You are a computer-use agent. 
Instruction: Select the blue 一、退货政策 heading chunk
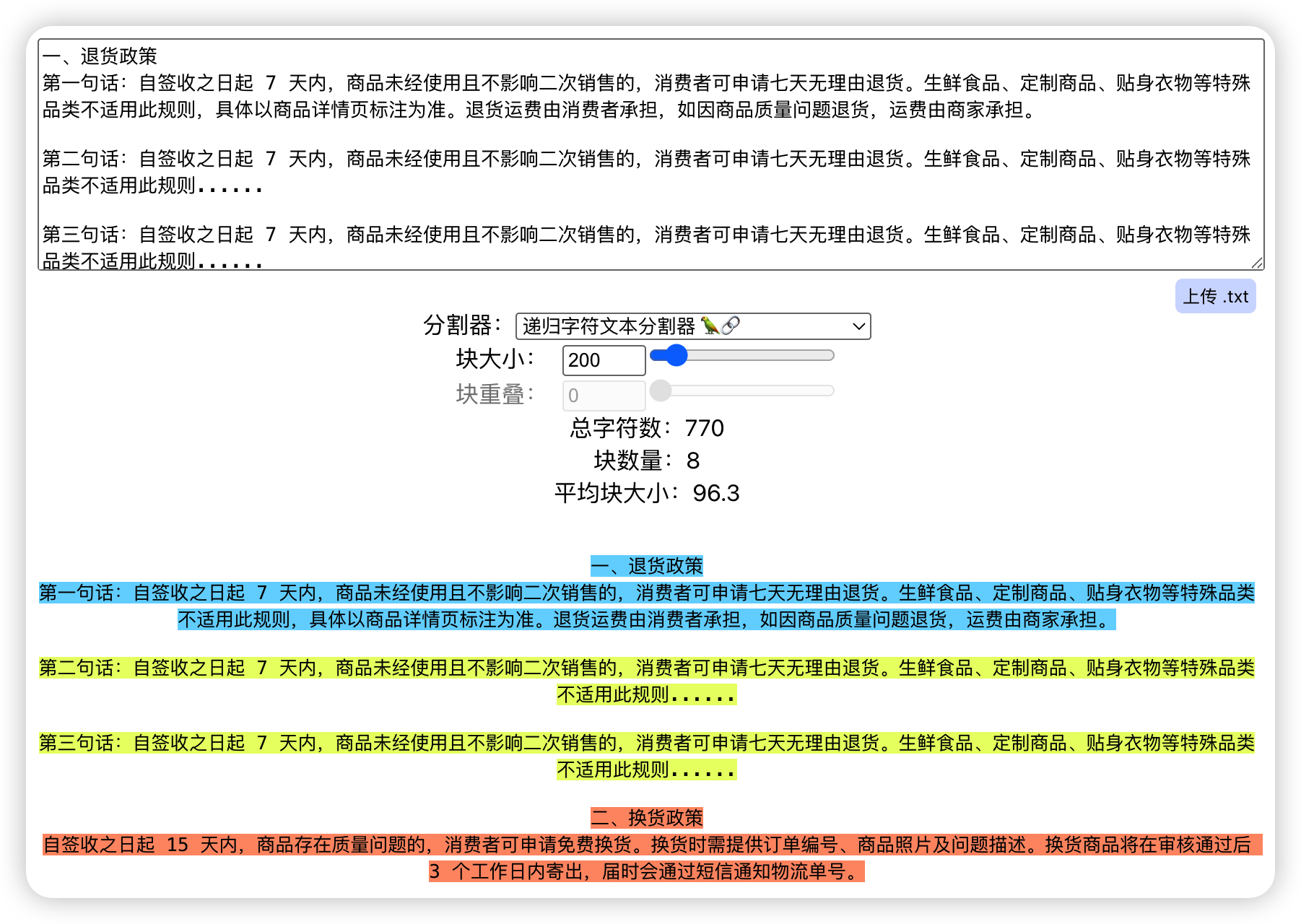coord(646,566)
